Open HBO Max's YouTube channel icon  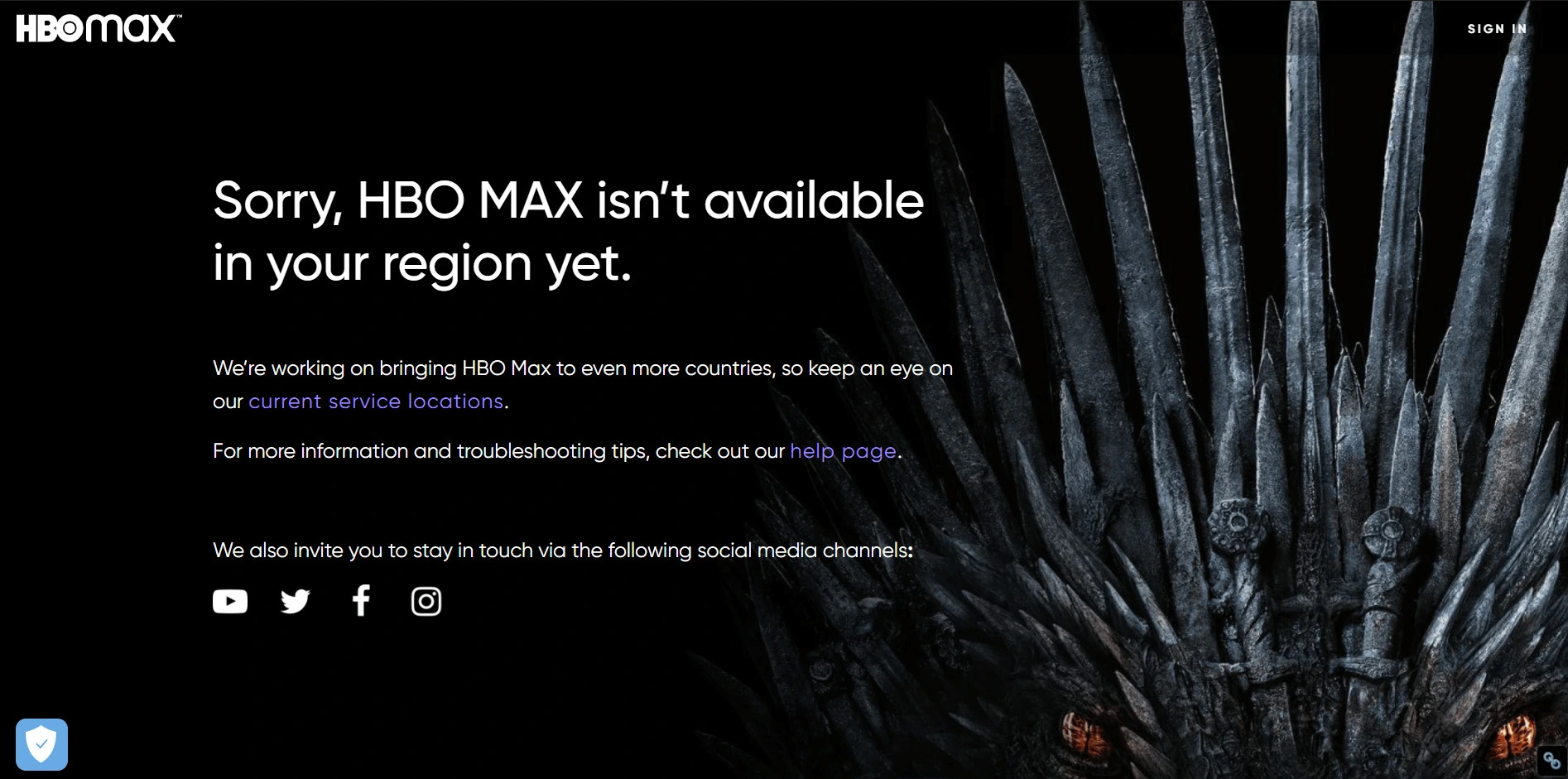(230, 601)
